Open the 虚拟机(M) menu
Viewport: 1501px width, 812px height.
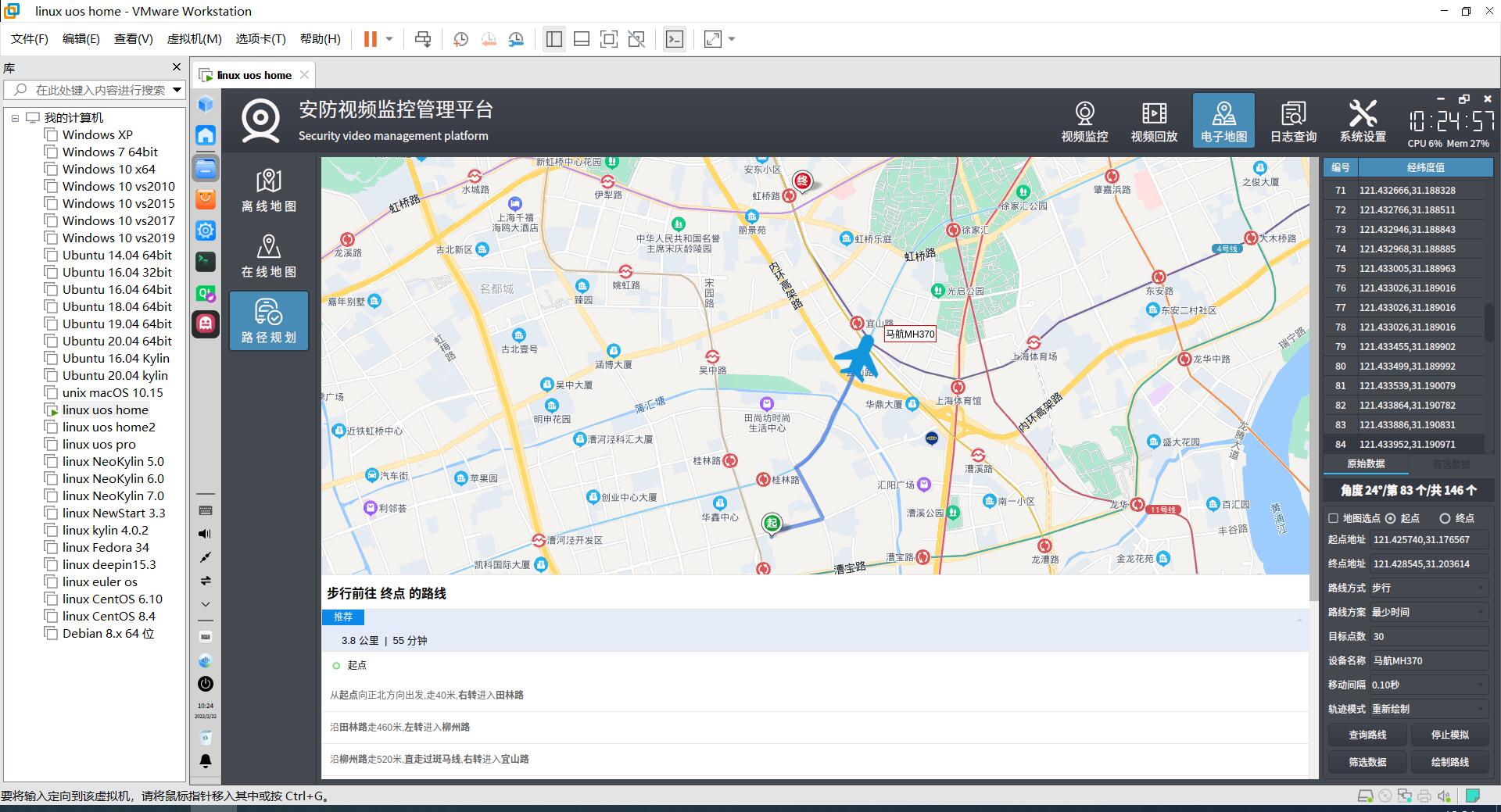pos(194,39)
